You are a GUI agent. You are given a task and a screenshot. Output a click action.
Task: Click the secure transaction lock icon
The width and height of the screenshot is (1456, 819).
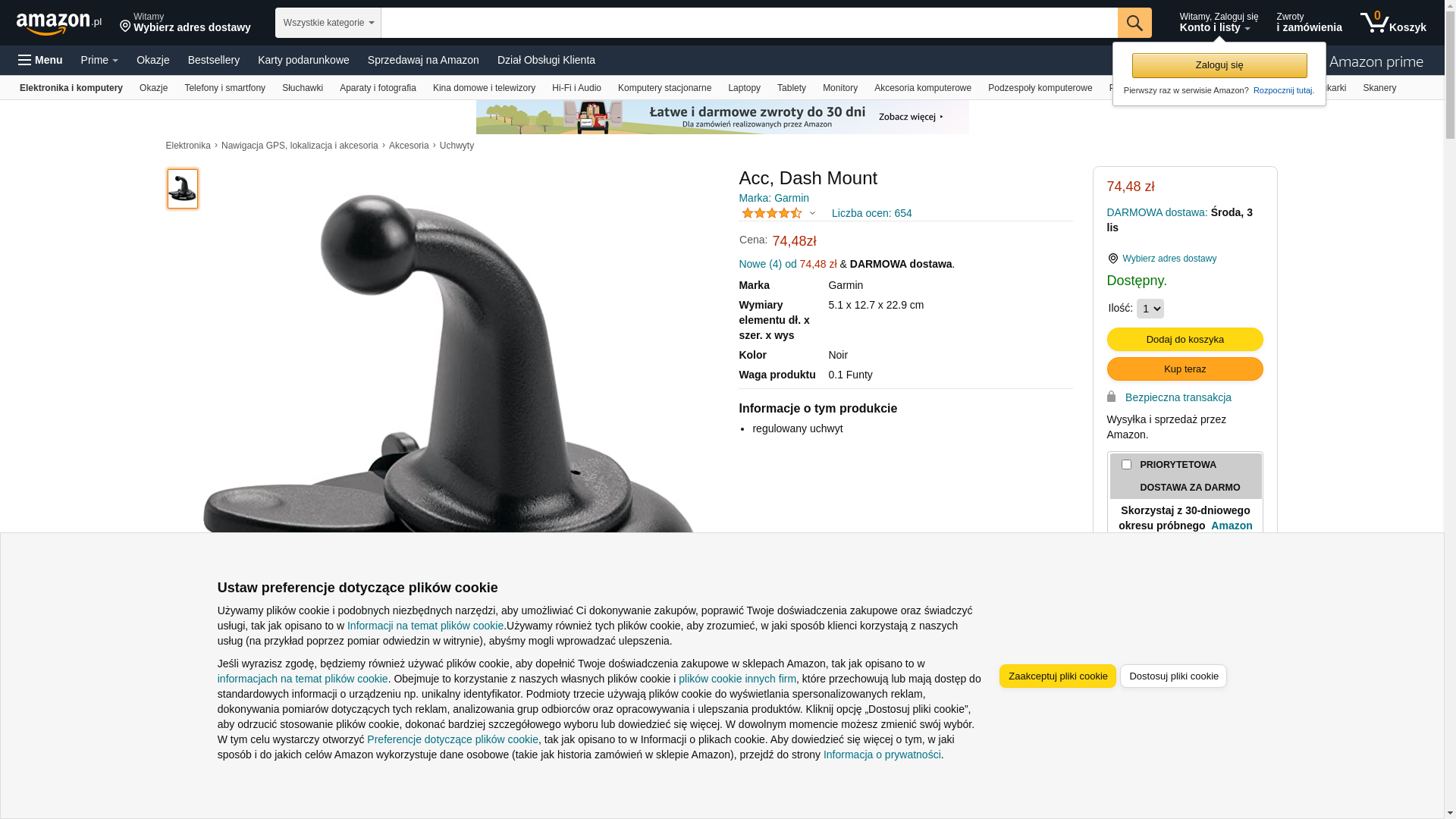[1111, 397]
